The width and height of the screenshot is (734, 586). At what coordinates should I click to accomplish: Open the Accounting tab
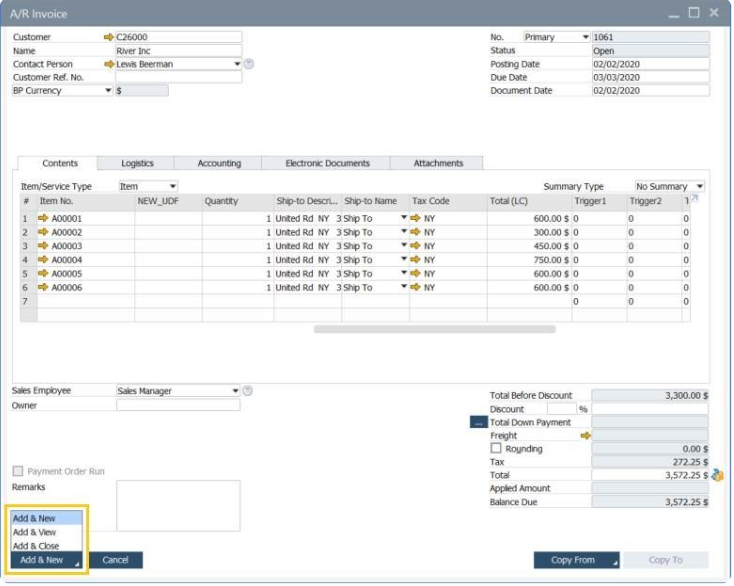(x=219, y=163)
